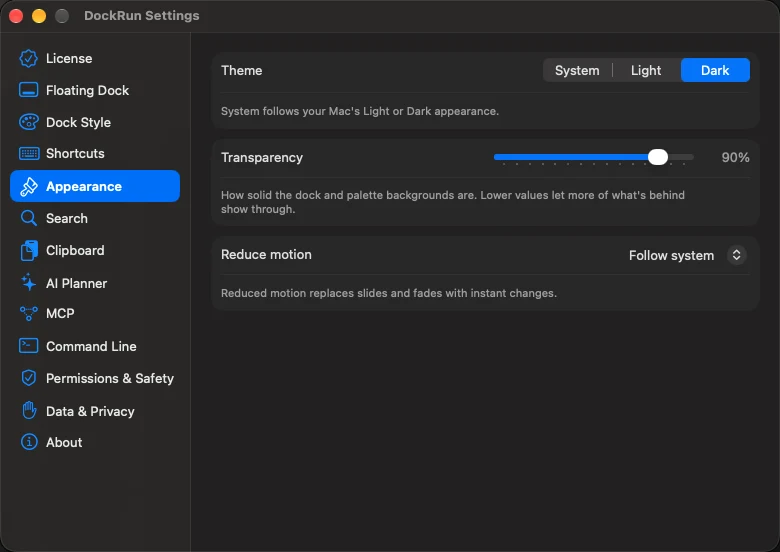Click the Dock Style palette icon
The width and height of the screenshot is (780, 552).
point(28,122)
